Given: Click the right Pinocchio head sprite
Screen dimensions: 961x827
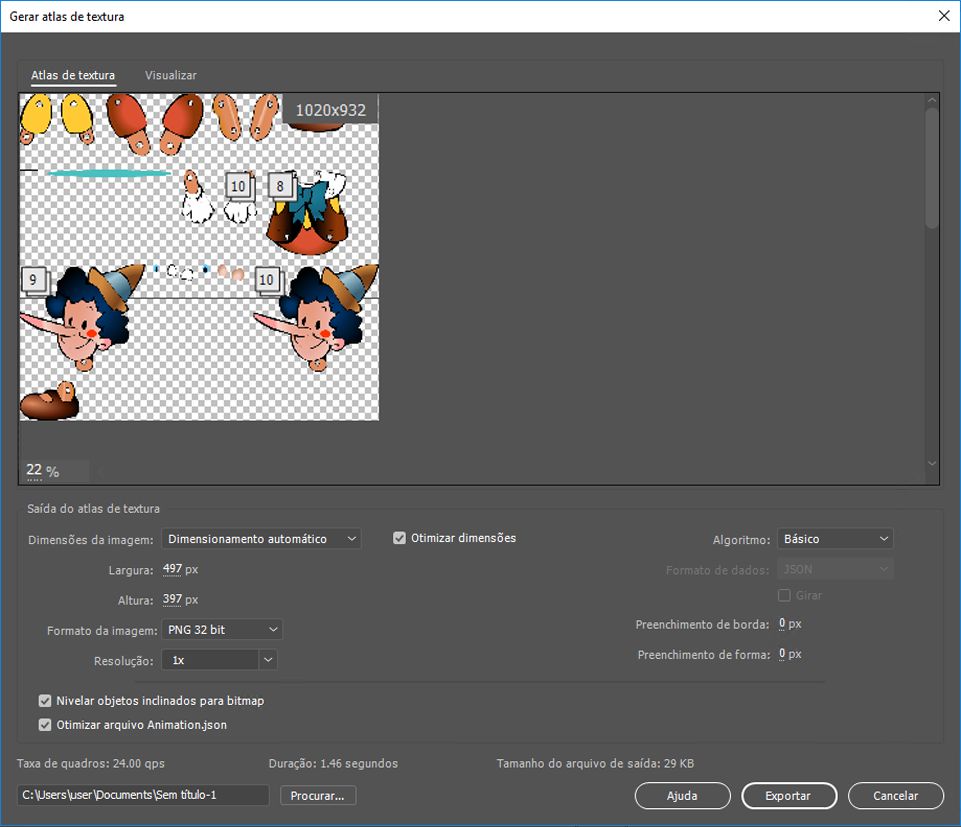Looking at the screenshot, I should click(316, 319).
